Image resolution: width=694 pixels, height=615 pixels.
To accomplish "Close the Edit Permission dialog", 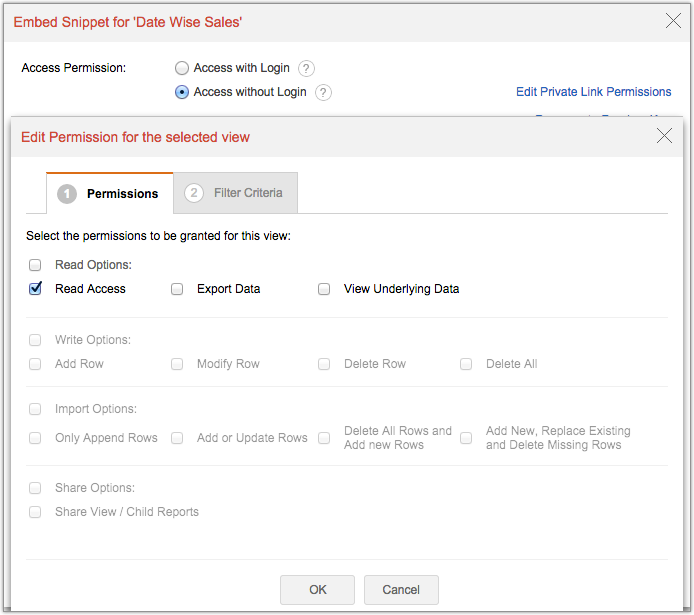I will [x=664, y=136].
